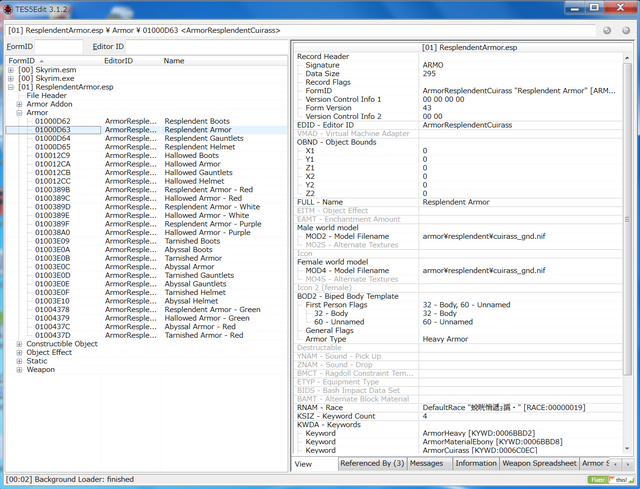Screen dimensions: 640x489
Task: Click the 'this!' icon in status bar
Action: [x=621, y=480]
